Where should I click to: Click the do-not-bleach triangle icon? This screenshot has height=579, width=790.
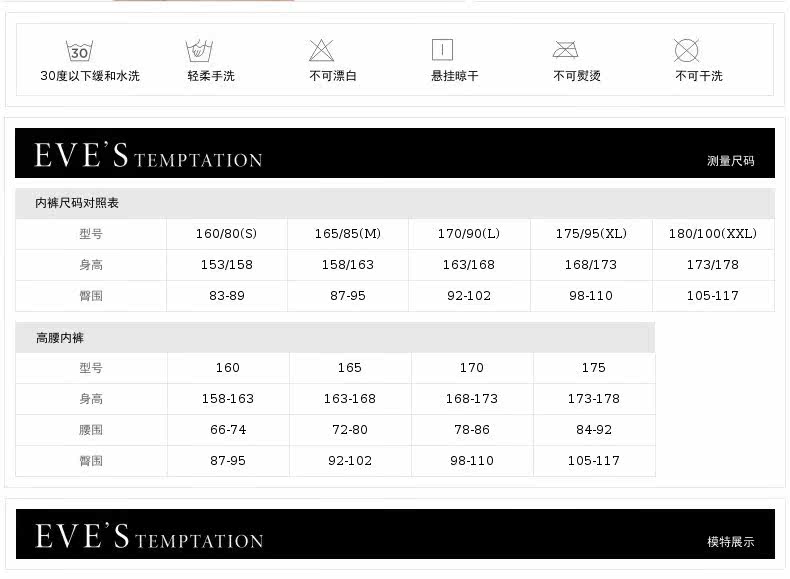pos(321,50)
